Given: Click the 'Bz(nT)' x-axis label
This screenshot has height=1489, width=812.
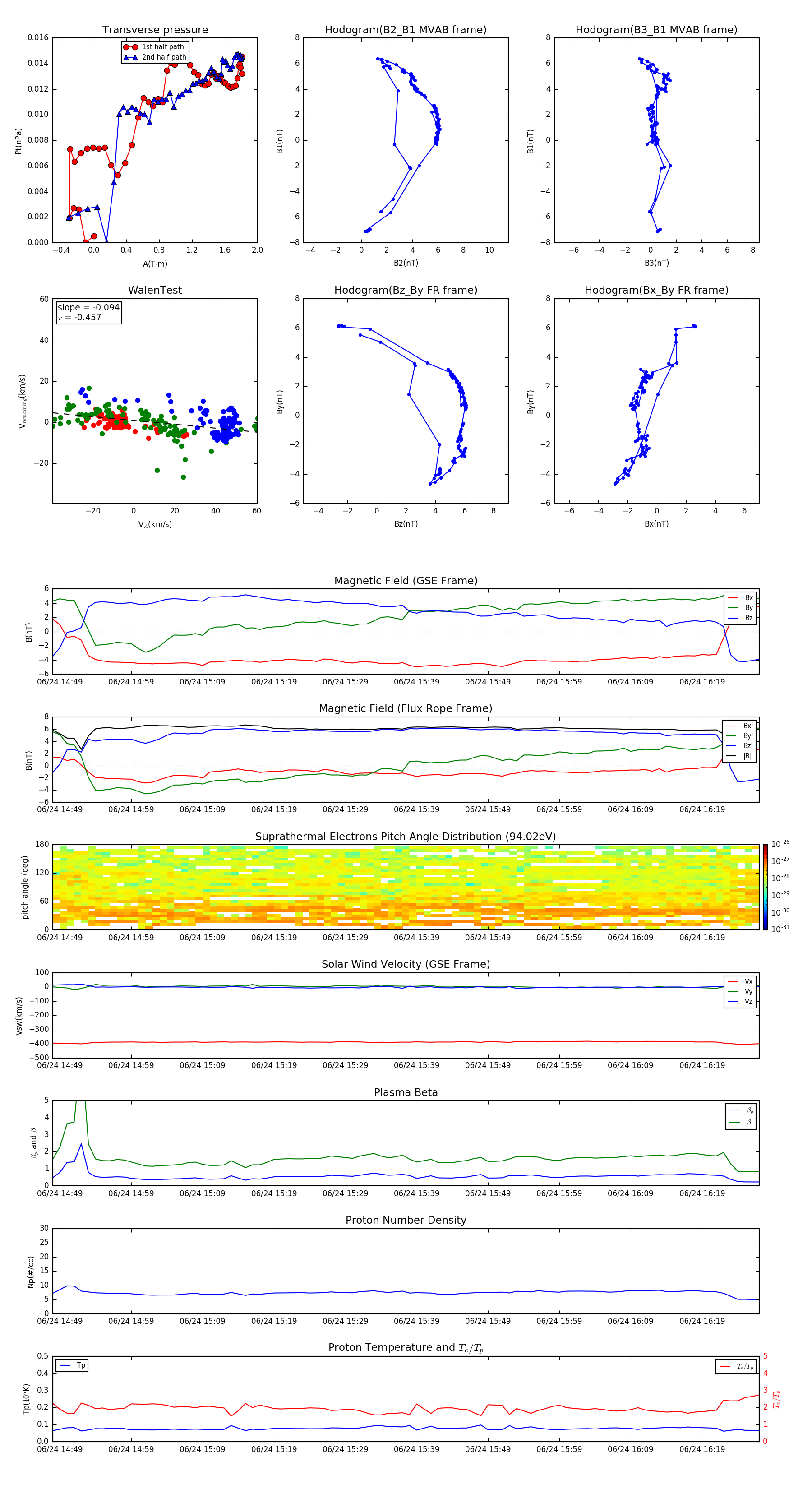Looking at the screenshot, I should click(x=406, y=524).
